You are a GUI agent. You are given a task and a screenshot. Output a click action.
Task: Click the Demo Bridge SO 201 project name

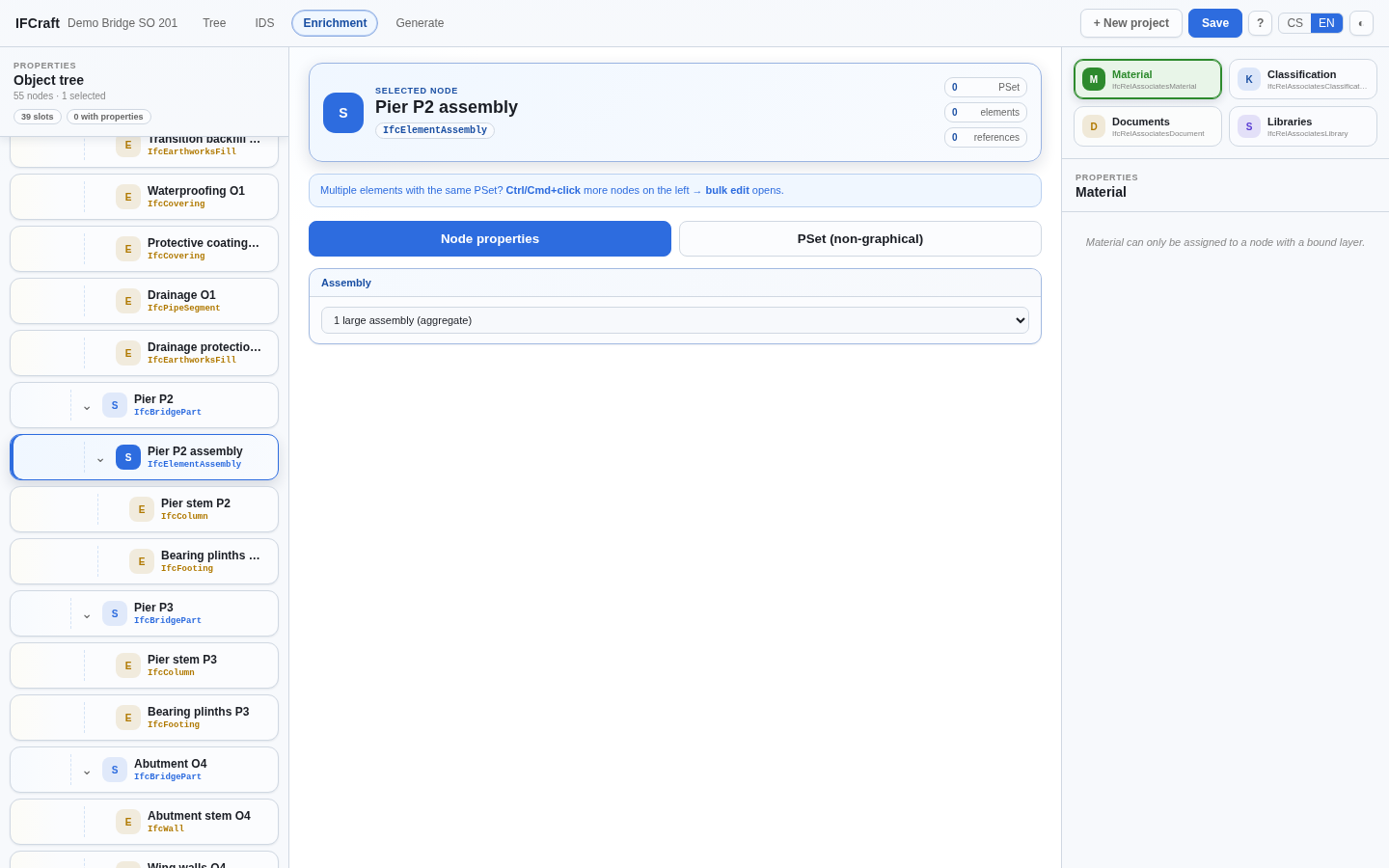pyautogui.click(x=123, y=23)
